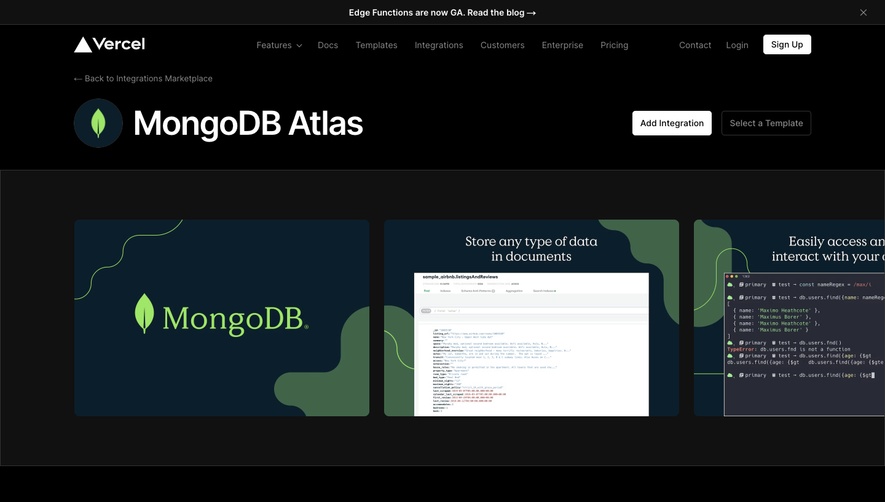
Task: Open the 'Easily access' terminal screenshot
Action: [789, 318]
